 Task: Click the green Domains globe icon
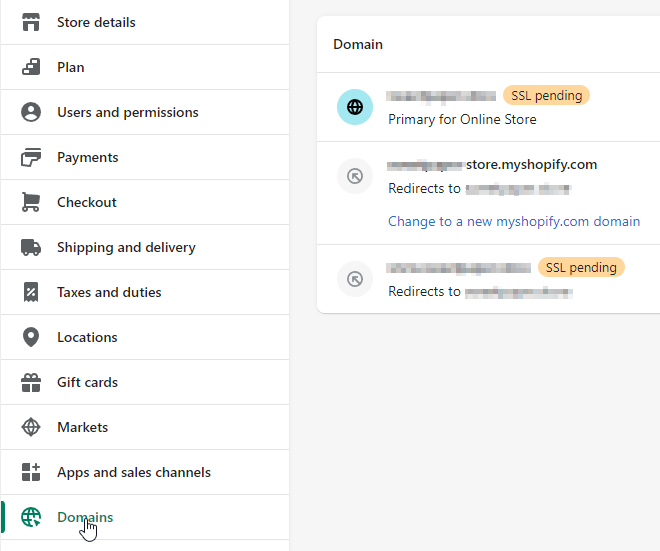point(31,517)
